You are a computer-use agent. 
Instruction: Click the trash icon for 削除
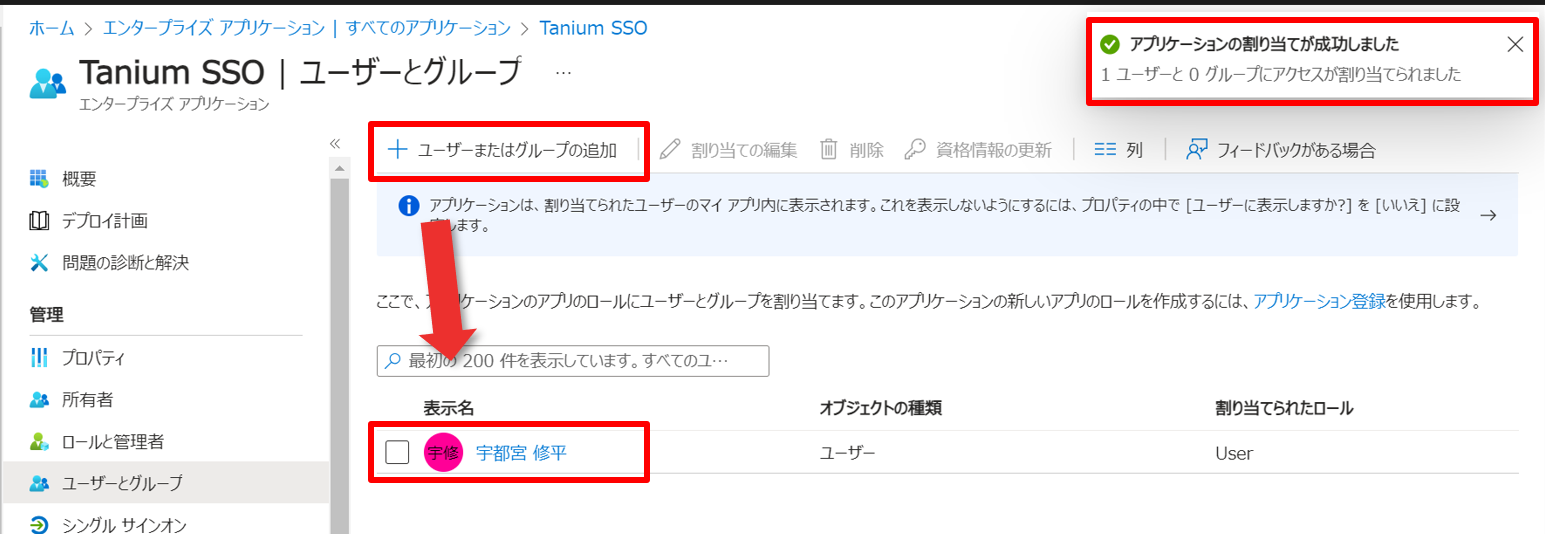pyautogui.click(x=828, y=150)
